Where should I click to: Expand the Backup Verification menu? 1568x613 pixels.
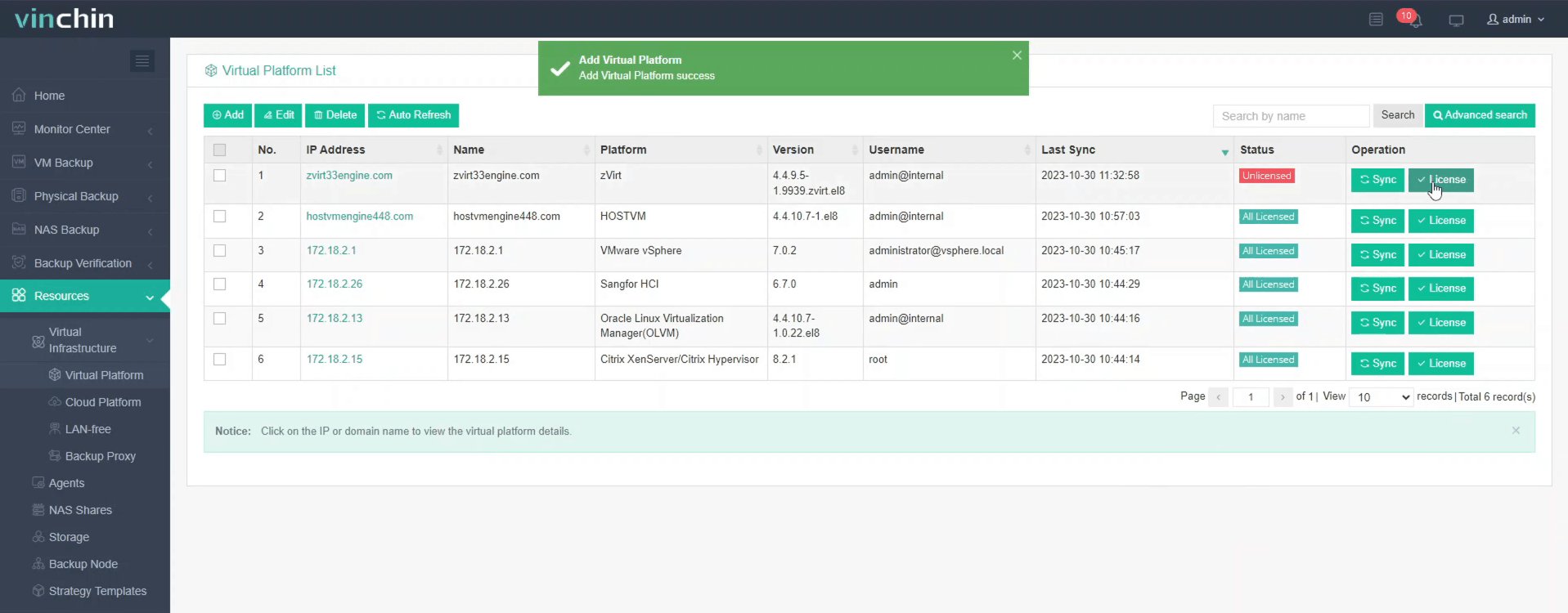tap(151, 265)
